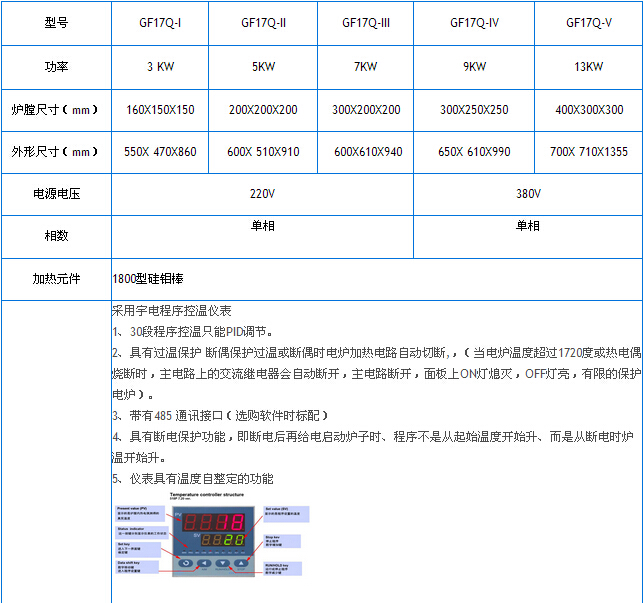Viewport: 644px width, 603px height.
Task: Click the '7KW' power cell
Action: 366,67
